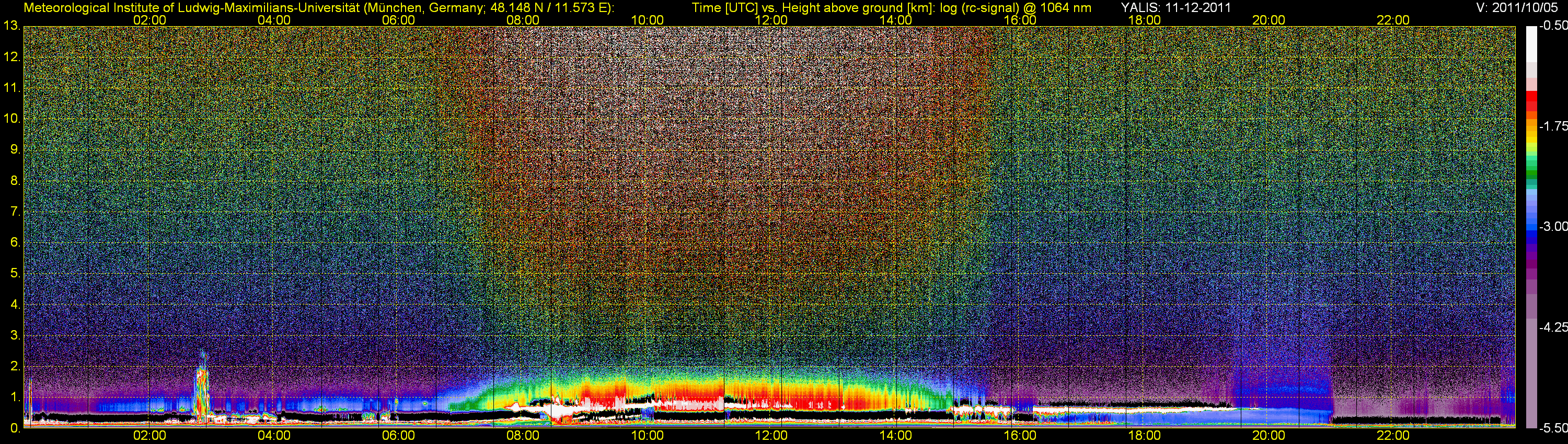Click the 13 km height axis label
Viewport: 1568px width, 444px height.
(11, 26)
